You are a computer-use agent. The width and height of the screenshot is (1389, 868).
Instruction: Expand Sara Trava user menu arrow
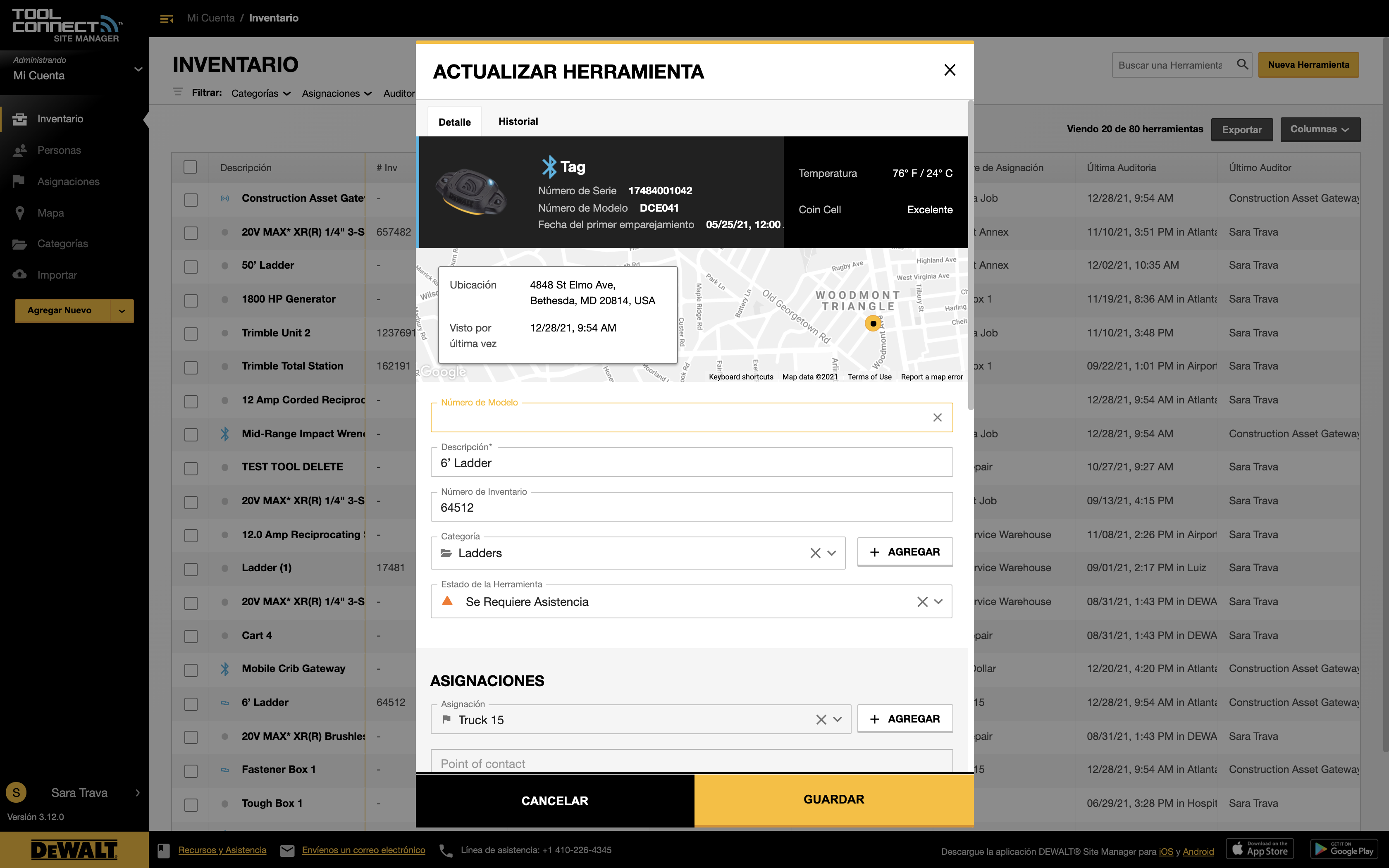pyautogui.click(x=138, y=793)
